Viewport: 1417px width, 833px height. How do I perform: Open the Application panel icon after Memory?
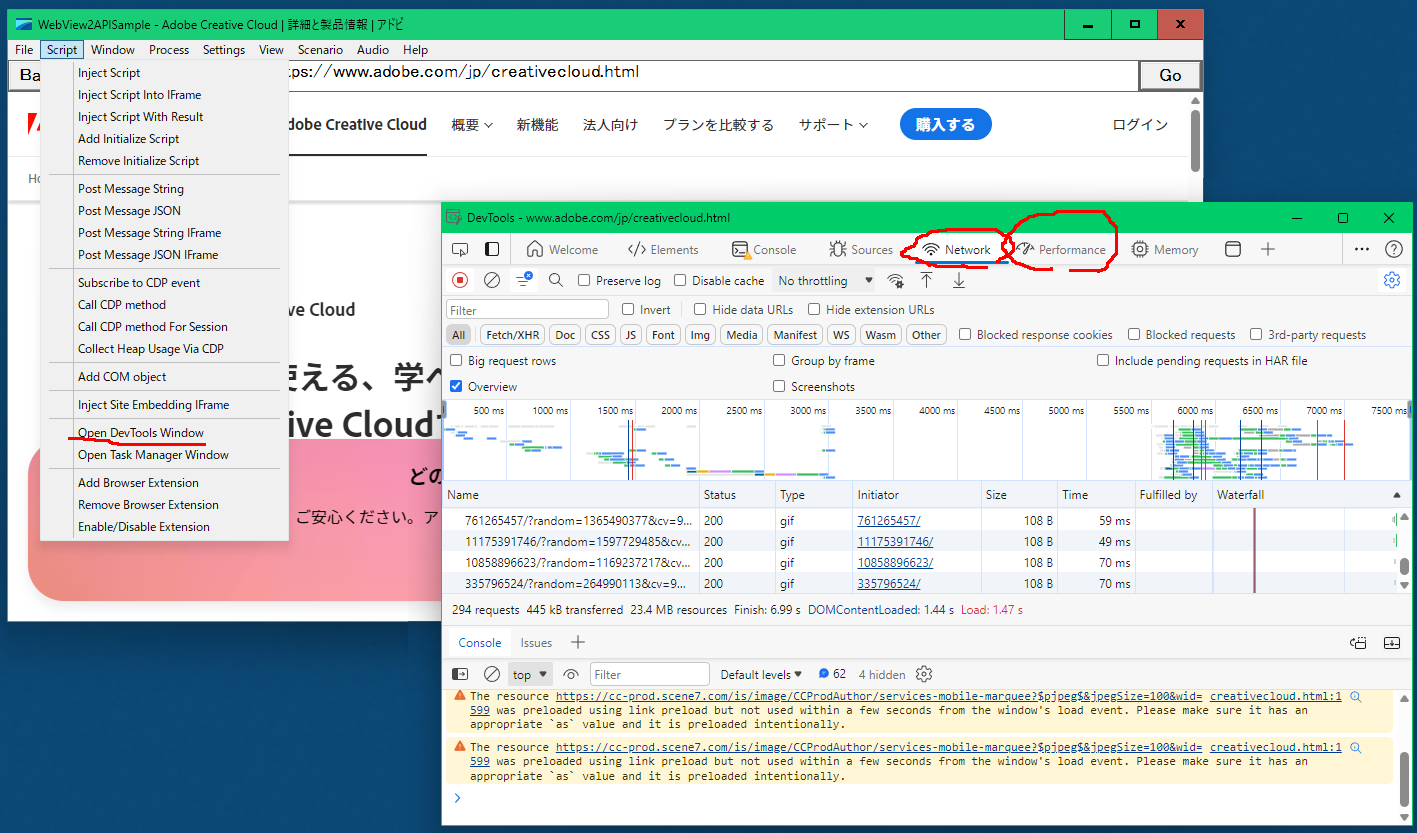pos(1233,249)
